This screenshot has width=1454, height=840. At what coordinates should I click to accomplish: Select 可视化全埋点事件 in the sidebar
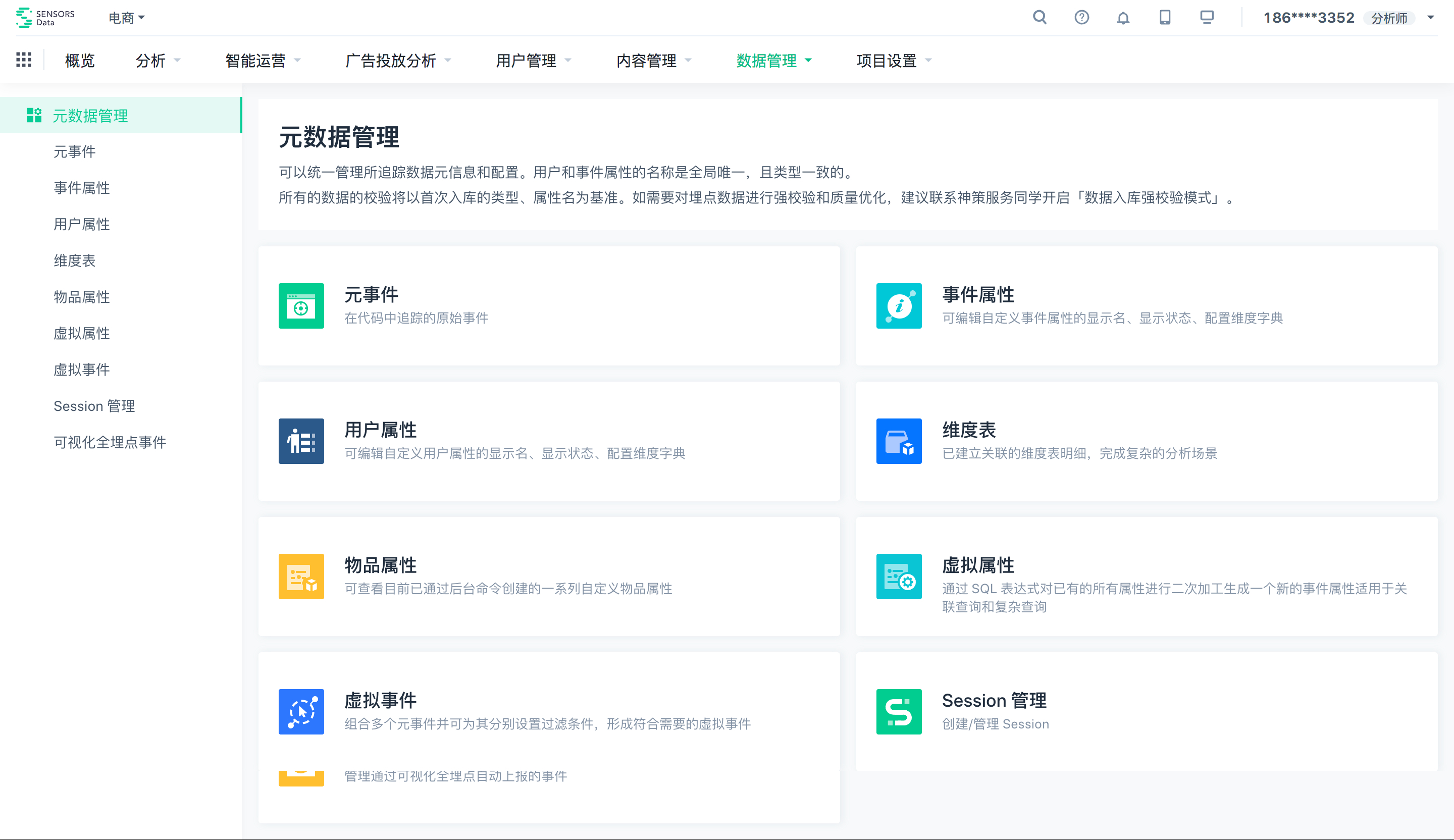click(x=110, y=443)
